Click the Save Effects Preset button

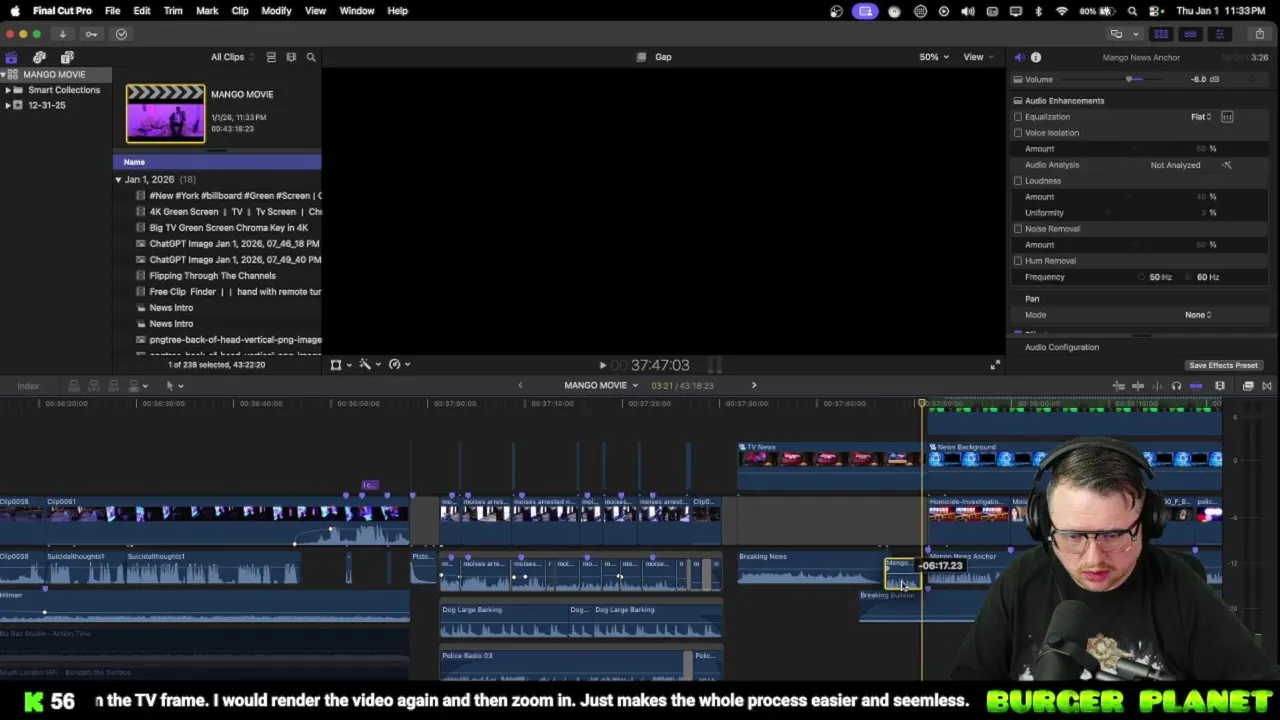coord(1223,365)
